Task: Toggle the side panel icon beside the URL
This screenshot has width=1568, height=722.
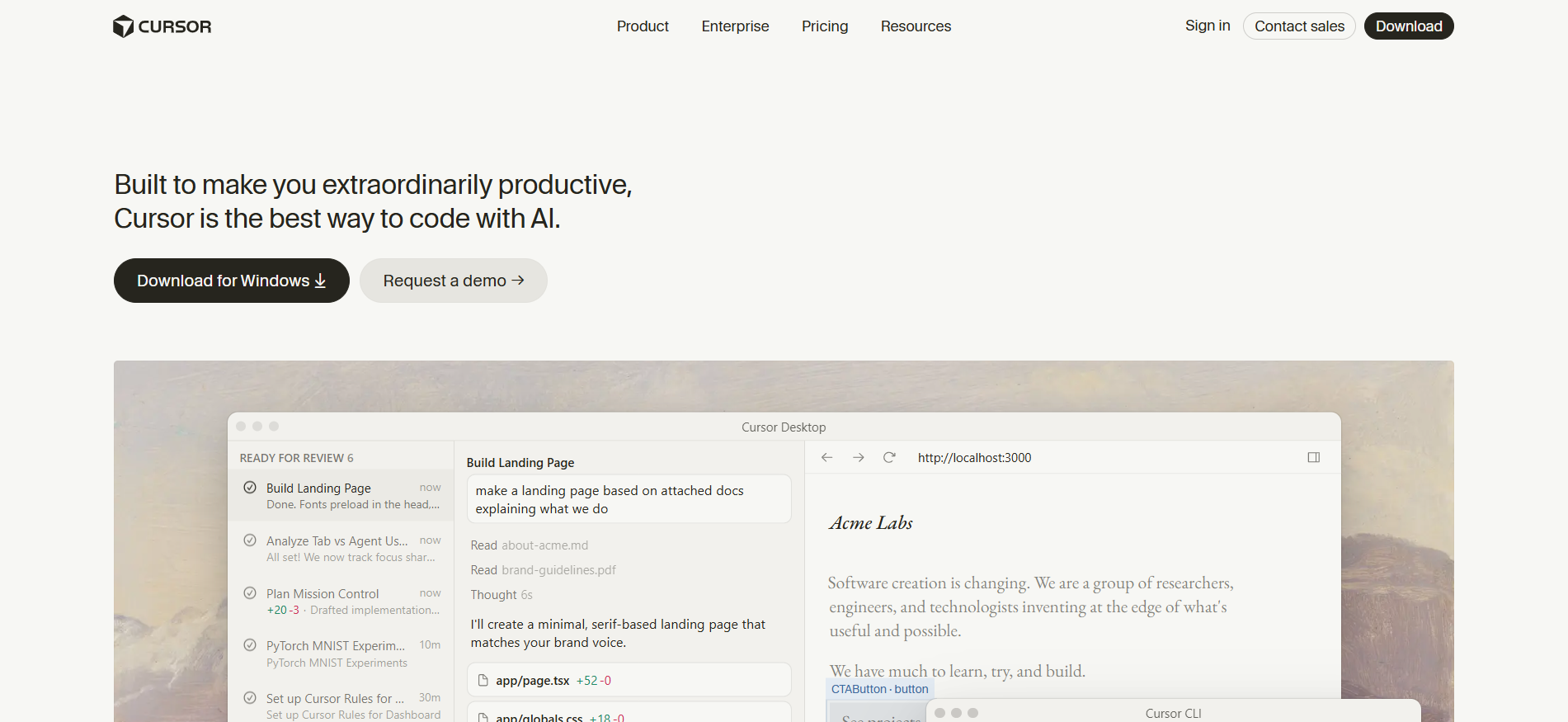Action: click(1314, 457)
